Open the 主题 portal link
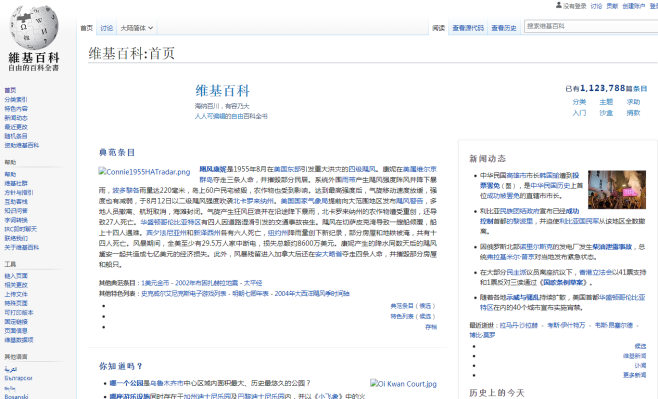 [606, 102]
